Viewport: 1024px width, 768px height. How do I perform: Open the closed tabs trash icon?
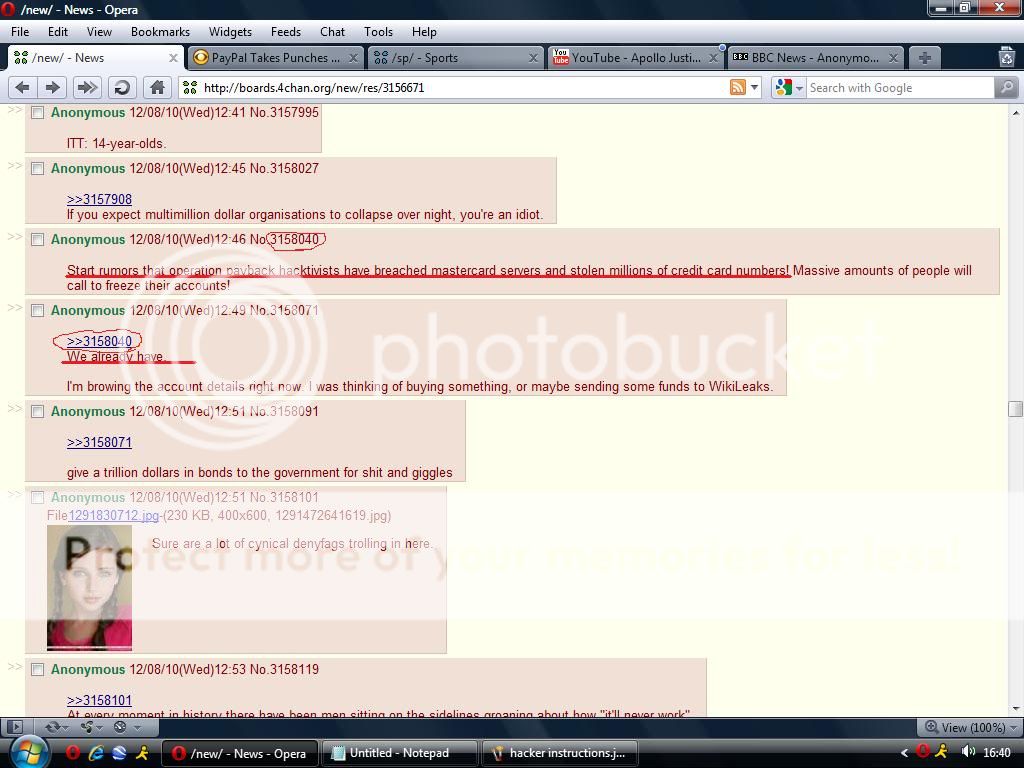click(1007, 58)
